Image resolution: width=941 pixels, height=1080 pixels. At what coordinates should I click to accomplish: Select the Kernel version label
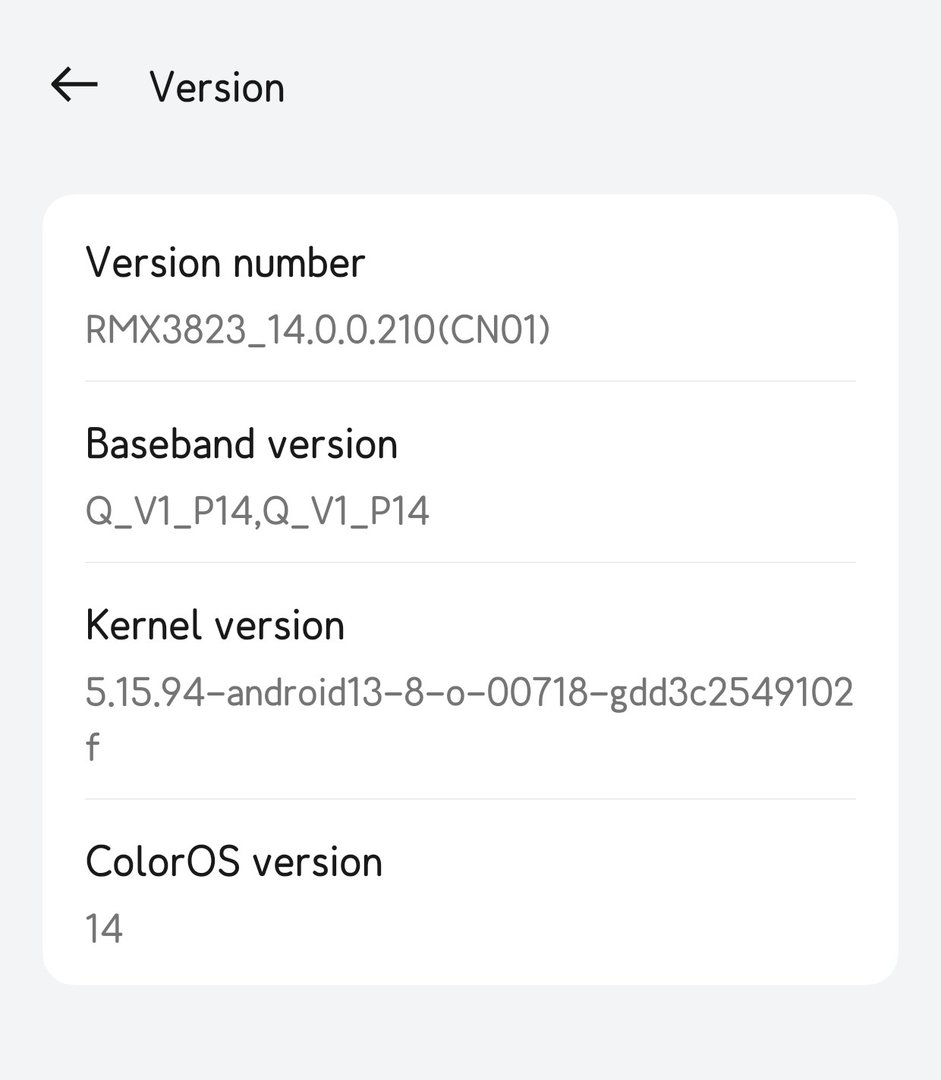coord(215,625)
